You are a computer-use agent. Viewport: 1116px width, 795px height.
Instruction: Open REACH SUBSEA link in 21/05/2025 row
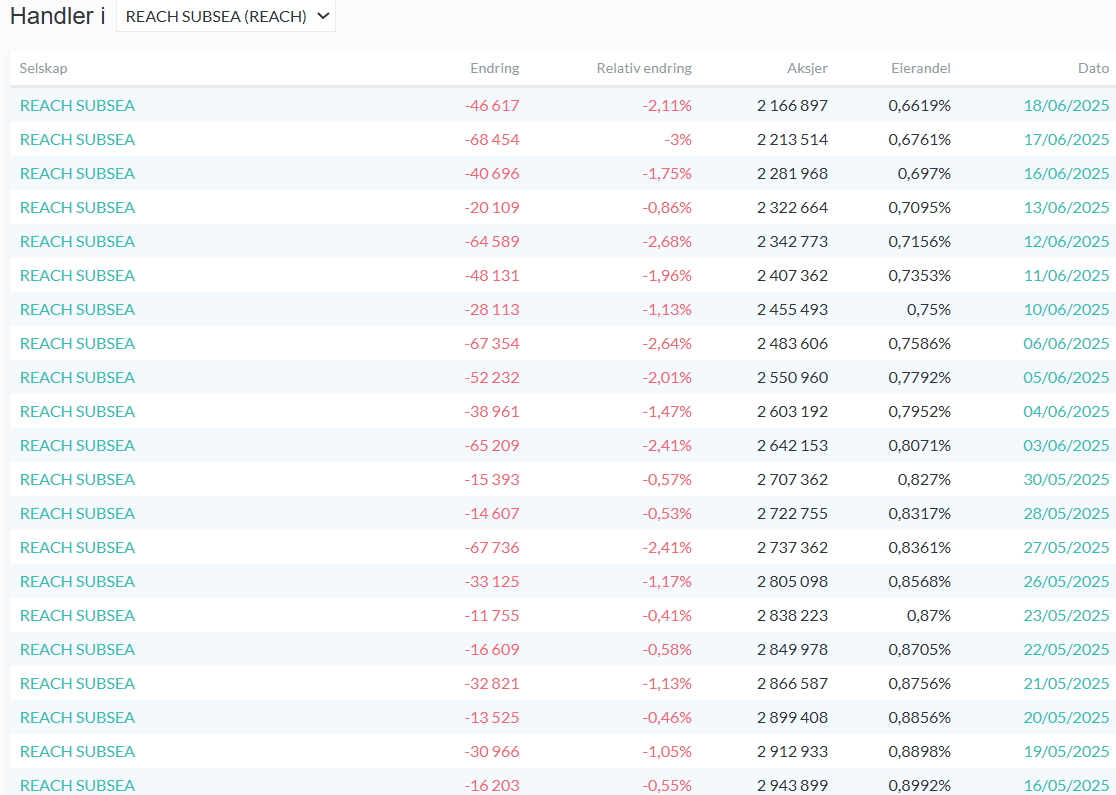pos(78,683)
